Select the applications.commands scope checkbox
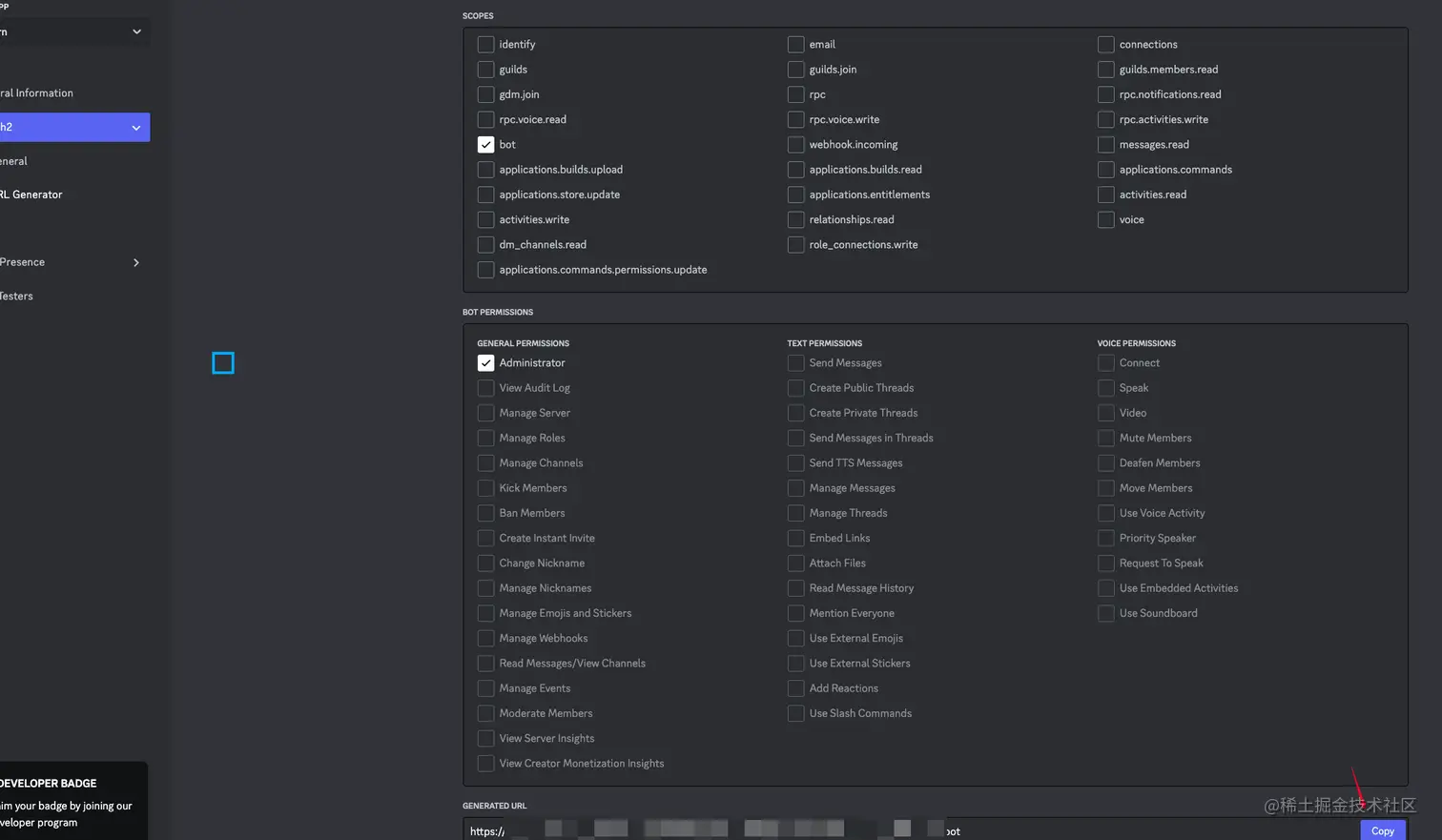 tap(1106, 170)
